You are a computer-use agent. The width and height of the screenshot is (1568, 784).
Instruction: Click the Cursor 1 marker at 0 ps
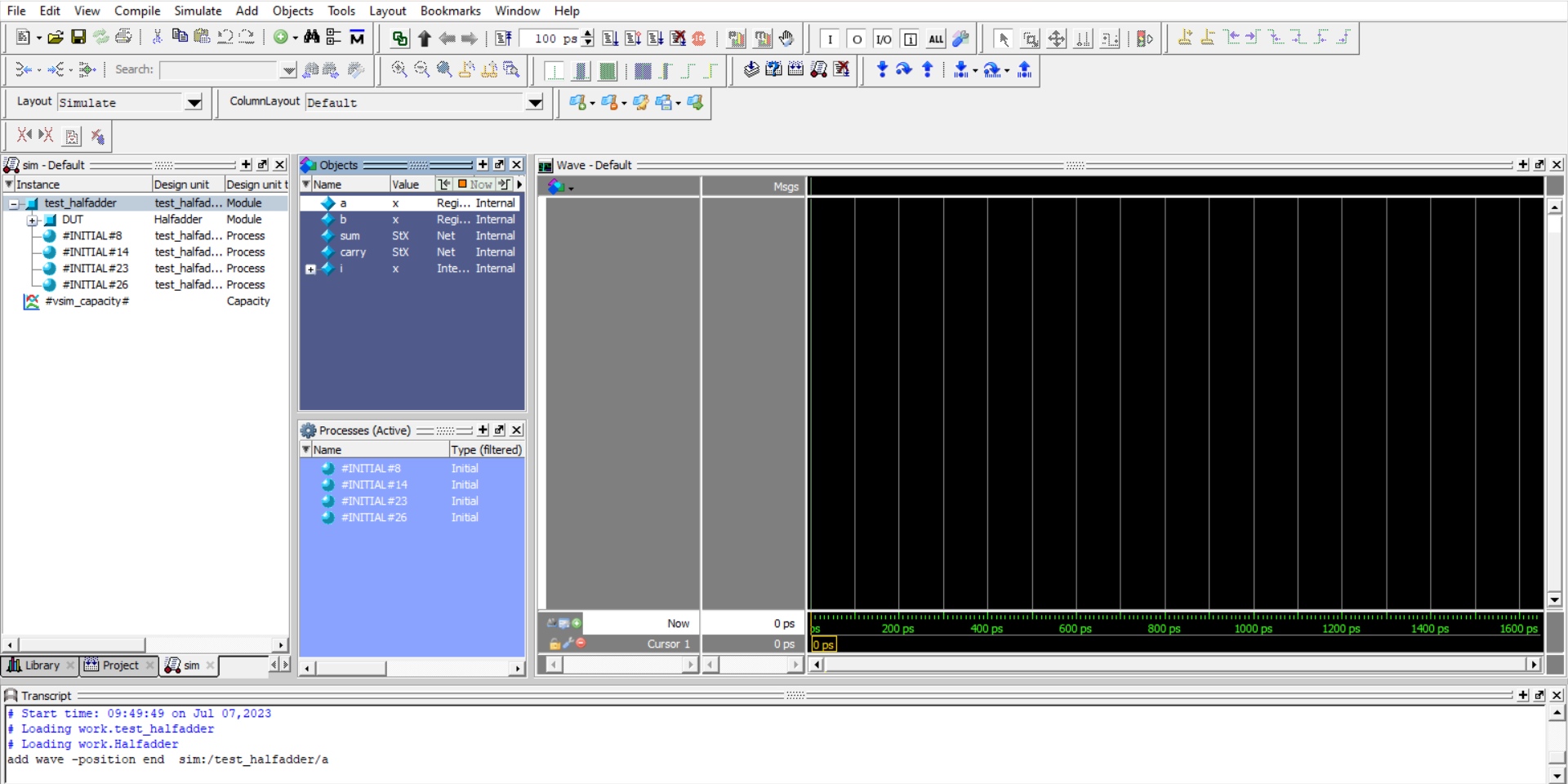click(x=823, y=644)
